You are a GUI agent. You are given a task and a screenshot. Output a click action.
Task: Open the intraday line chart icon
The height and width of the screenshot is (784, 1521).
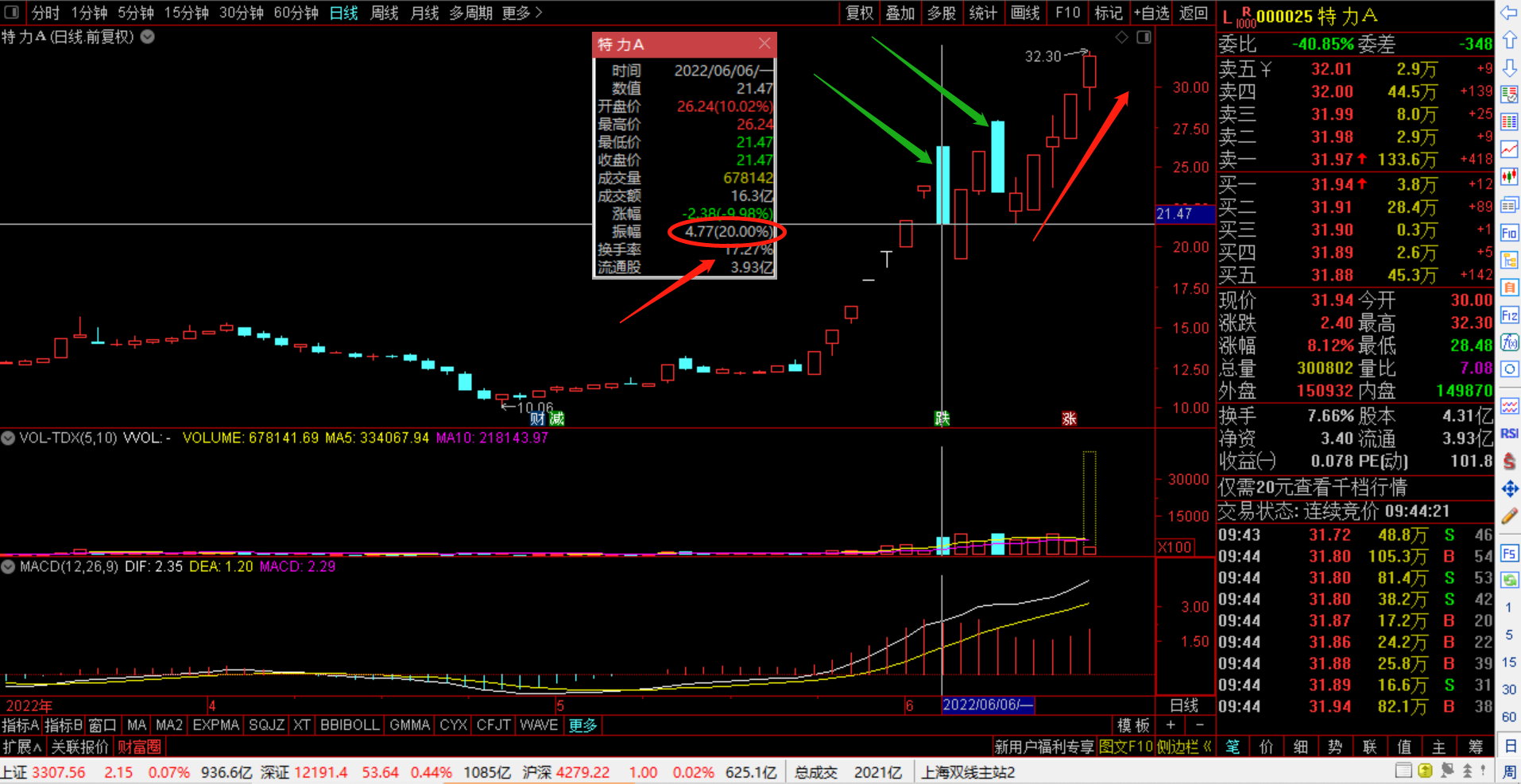(x=1508, y=149)
